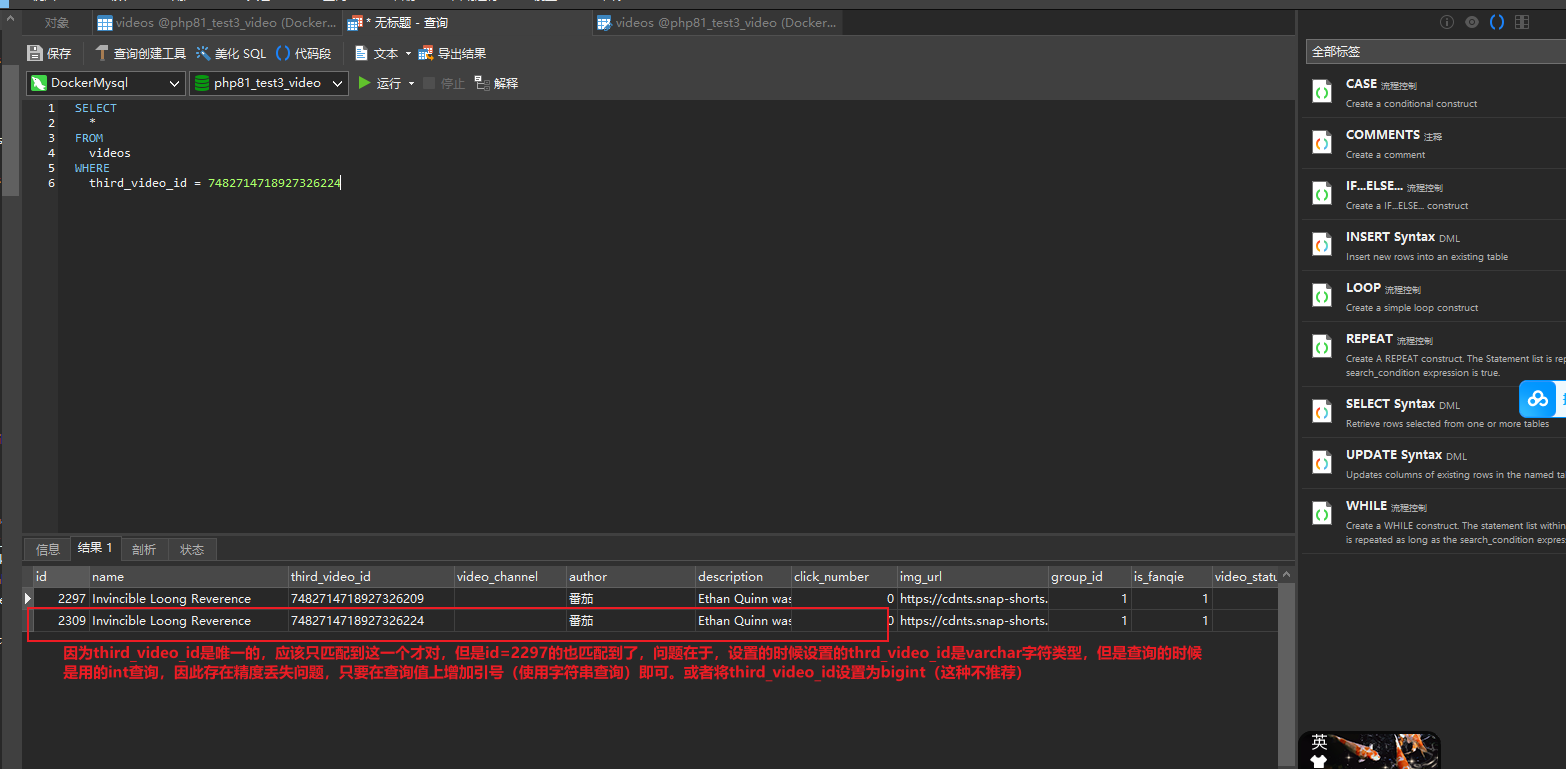Click the floating blue cloud icon
This screenshot has height=769, width=1566.
pyautogui.click(x=1539, y=398)
